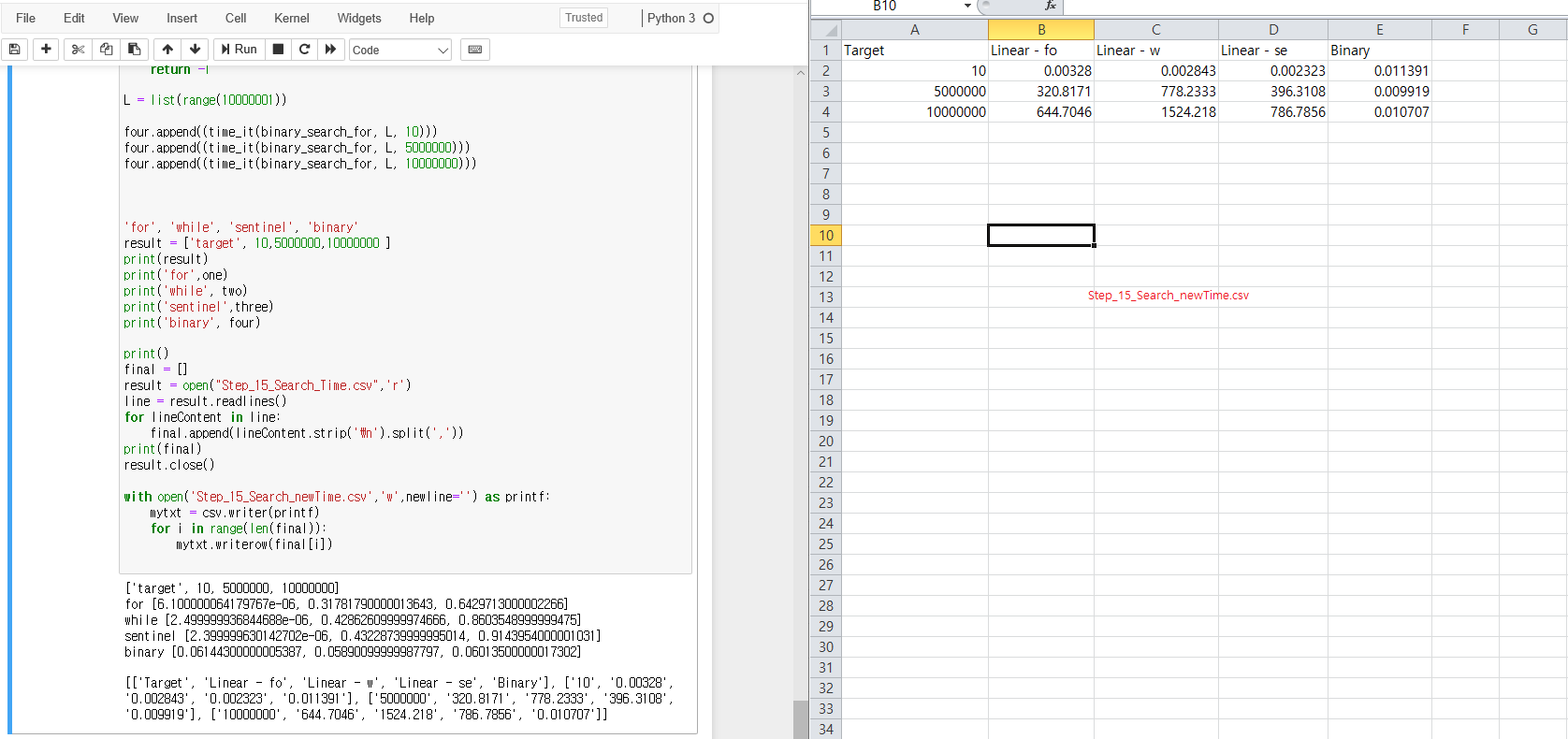Open the cell type Code dropdown
The image size is (1568, 739).
(400, 51)
